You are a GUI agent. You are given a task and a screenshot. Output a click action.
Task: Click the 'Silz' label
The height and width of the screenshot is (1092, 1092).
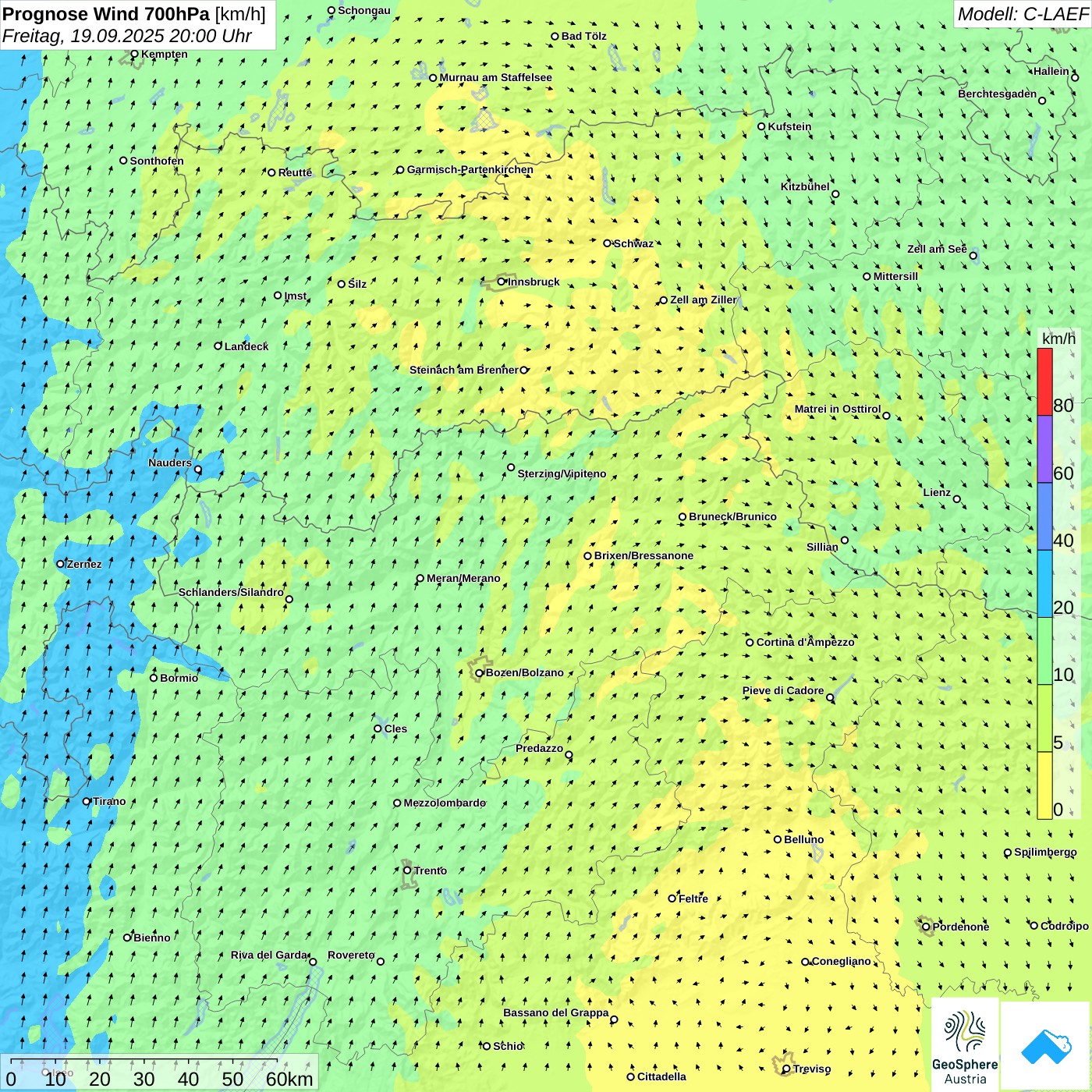(x=356, y=284)
